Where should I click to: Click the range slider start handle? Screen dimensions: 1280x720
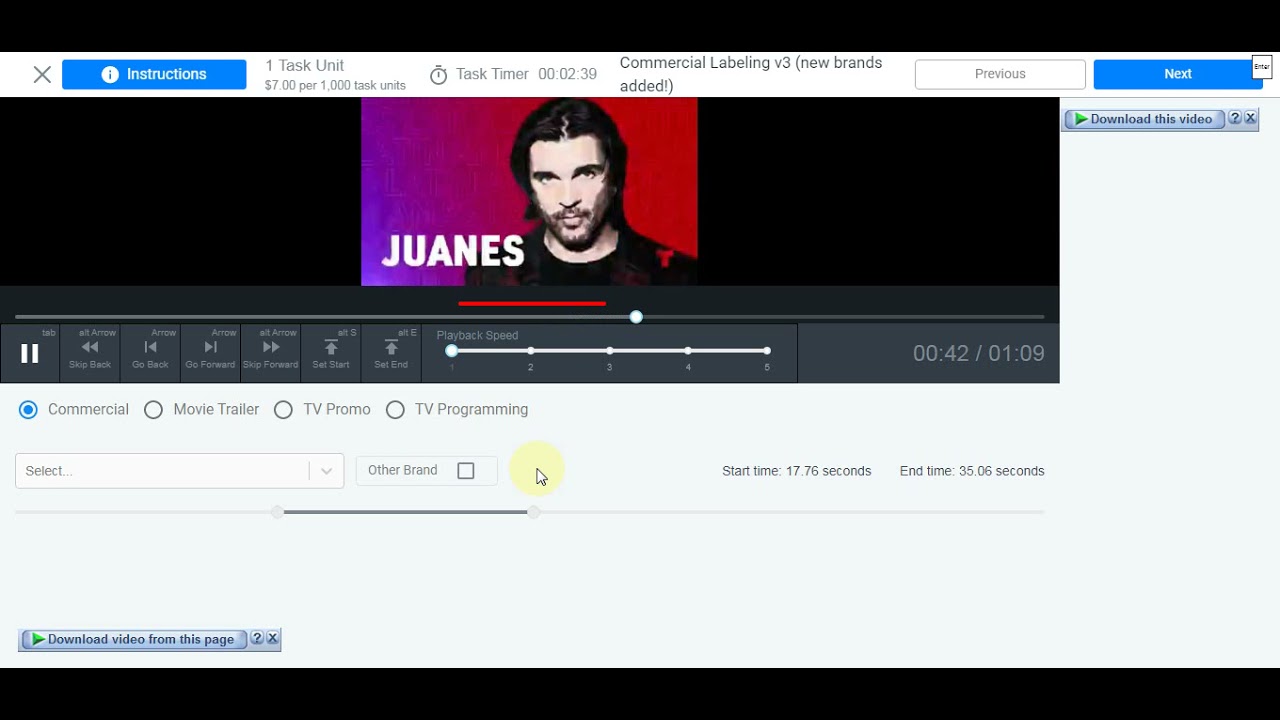coord(277,512)
